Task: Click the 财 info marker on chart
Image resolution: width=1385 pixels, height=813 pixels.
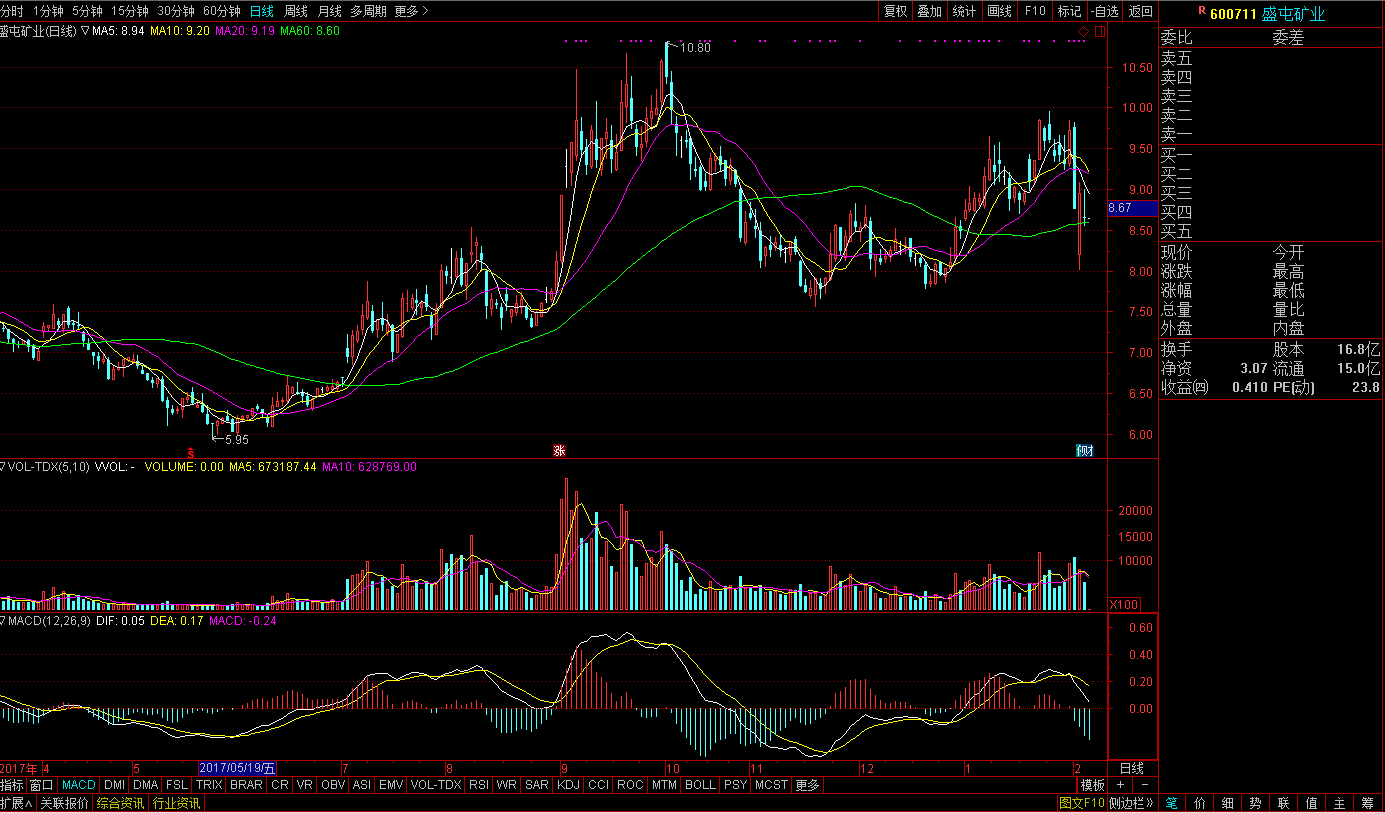Action: (1084, 451)
